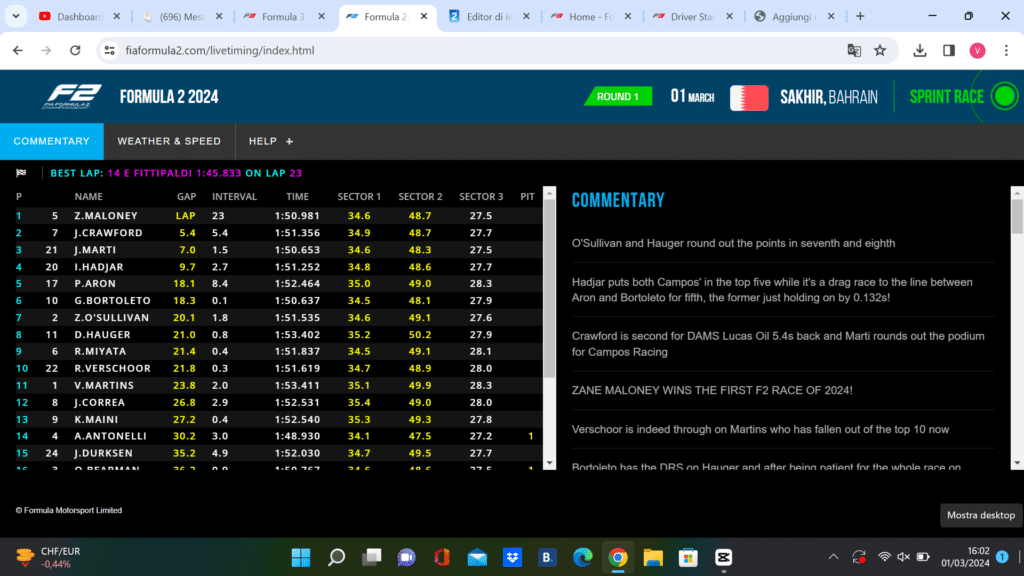Screen dimensions: 1024x576
Task: Click ZANE MALONEY WINS commentary entry
Action: pyautogui.click(x=712, y=390)
